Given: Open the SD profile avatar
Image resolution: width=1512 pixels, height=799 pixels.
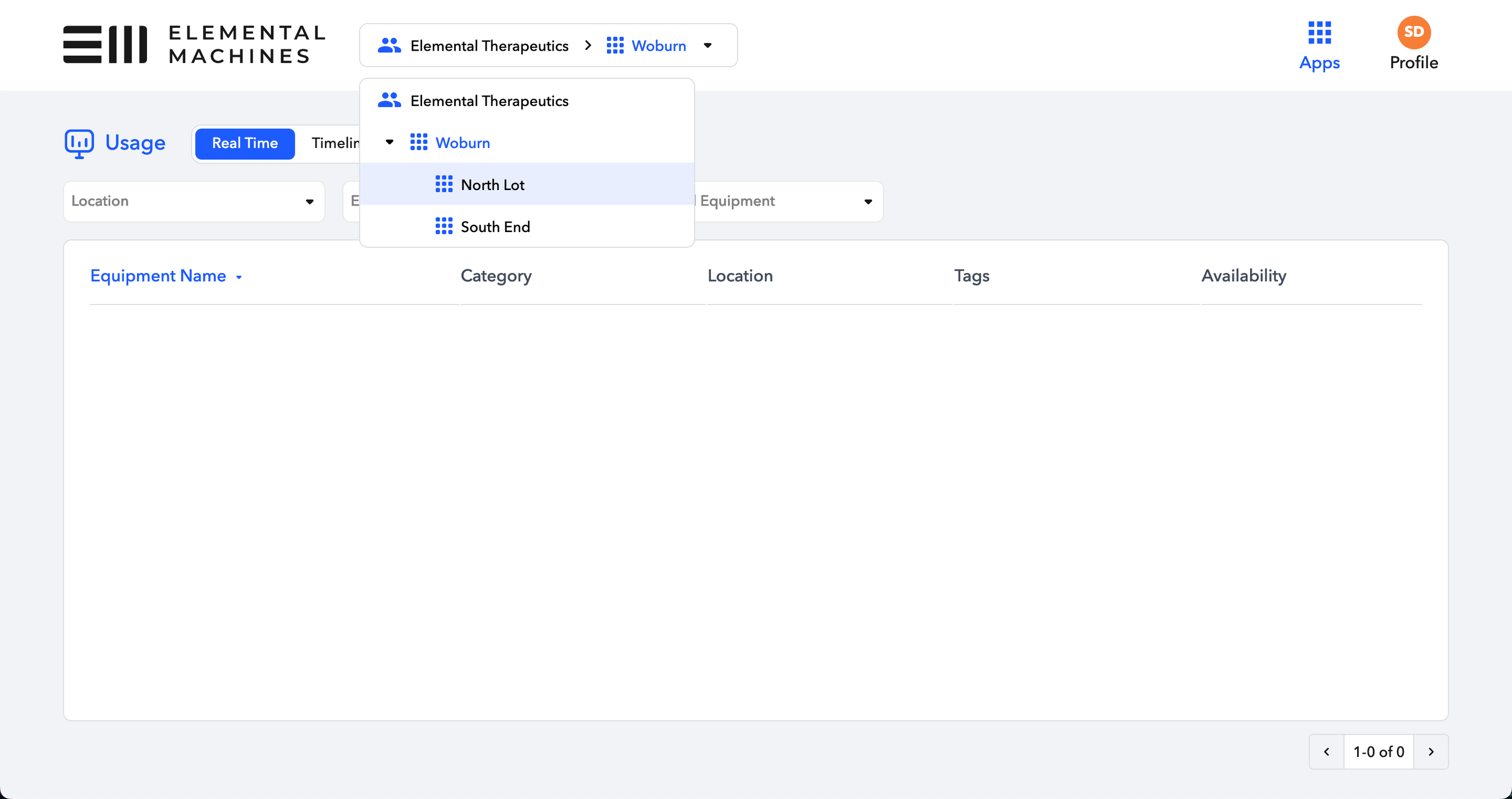Looking at the screenshot, I should (x=1414, y=32).
